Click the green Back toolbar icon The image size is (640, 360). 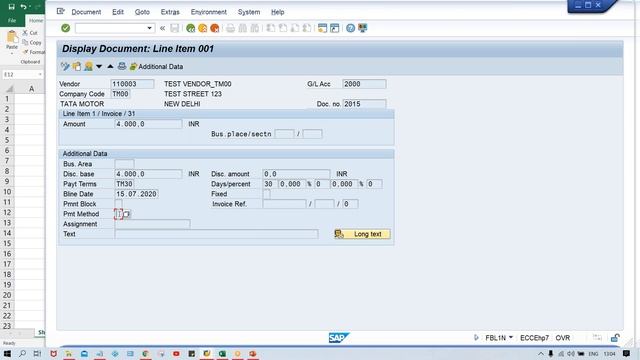point(190,28)
